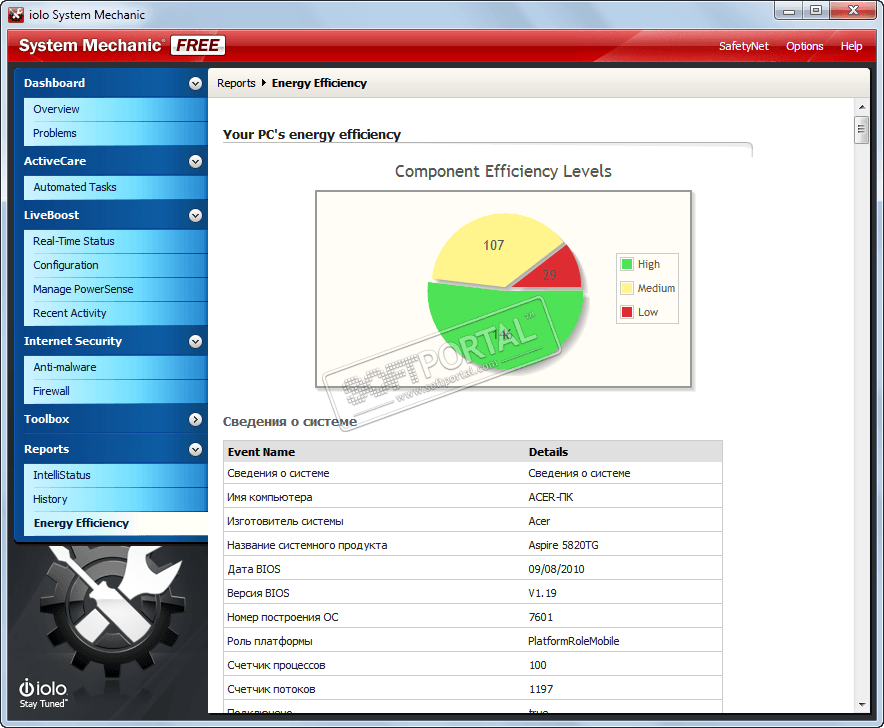Open the Problems page
This screenshot has height=728, width=884.
116,134
